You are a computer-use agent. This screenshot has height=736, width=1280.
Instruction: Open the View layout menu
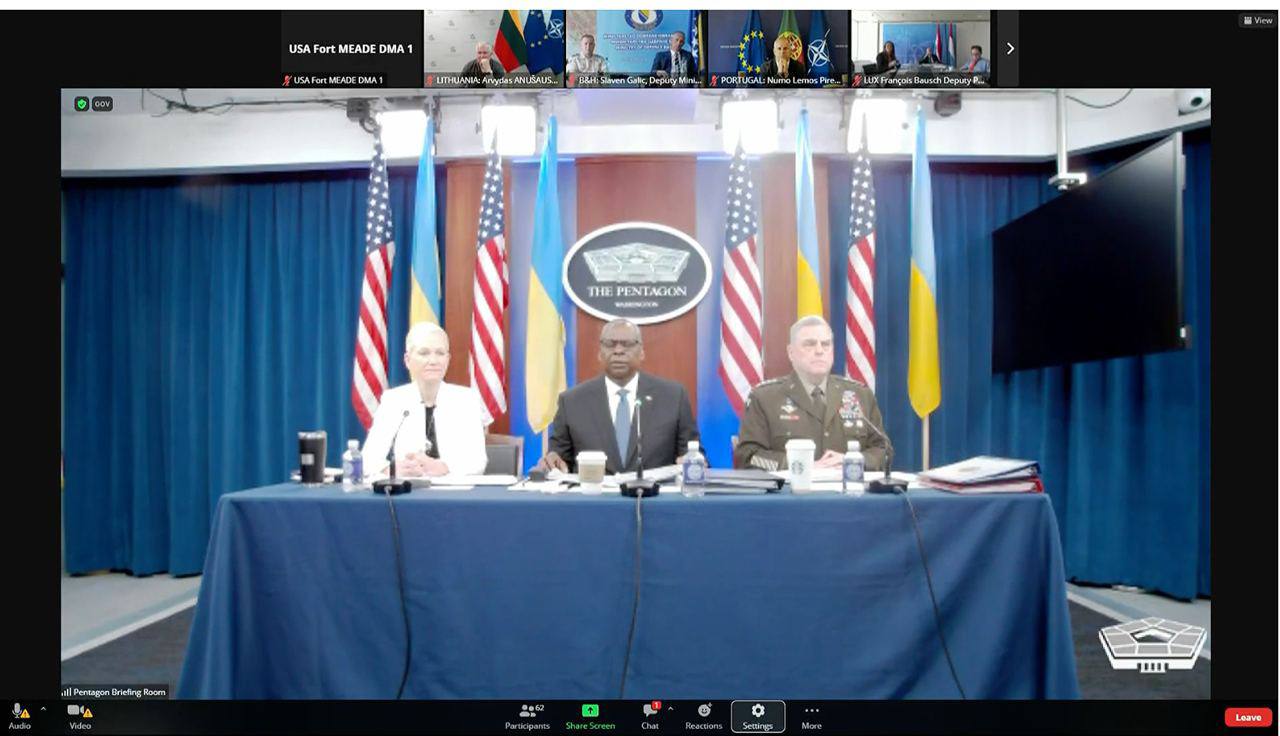pos(1258,20)
